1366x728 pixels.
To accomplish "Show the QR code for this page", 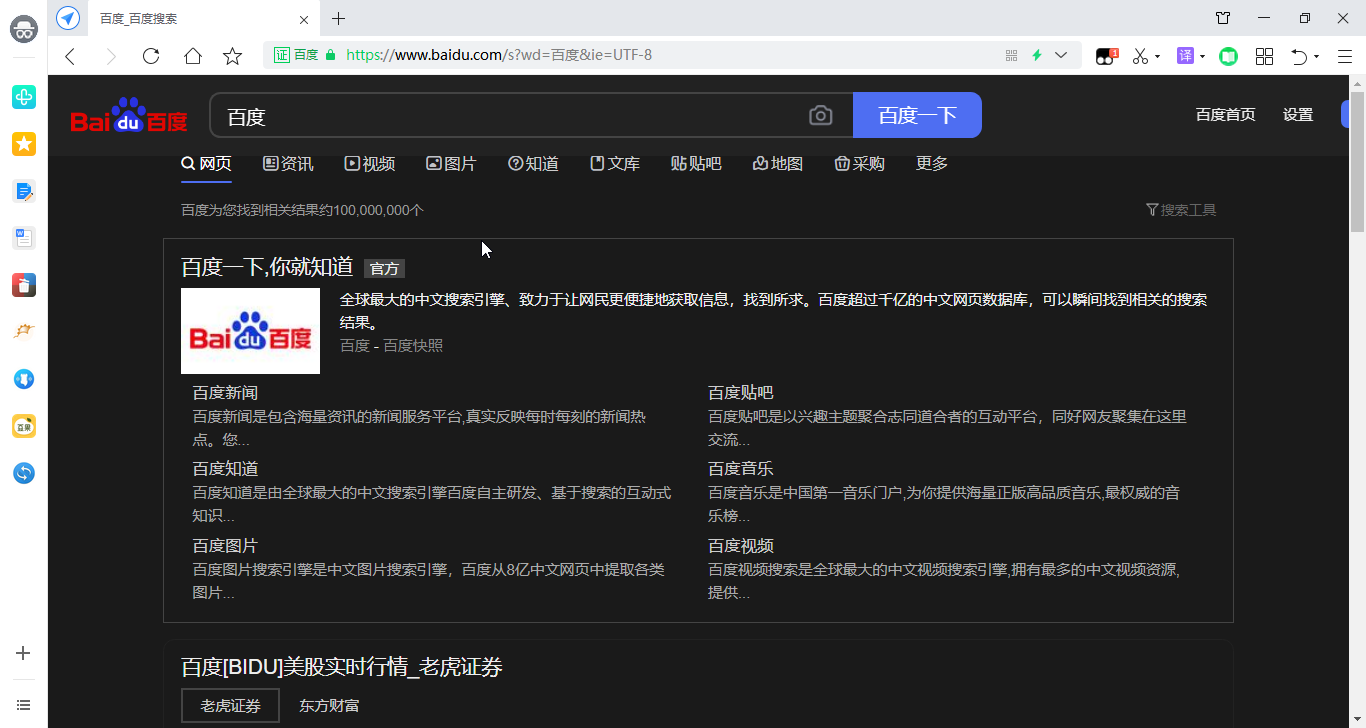I will pos(1011,55).
